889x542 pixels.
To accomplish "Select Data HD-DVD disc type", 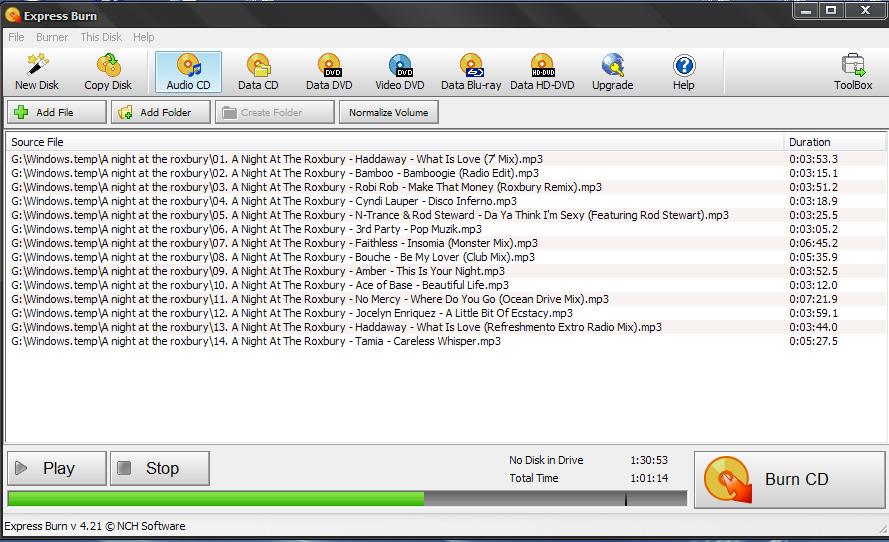I will (542, 73).
